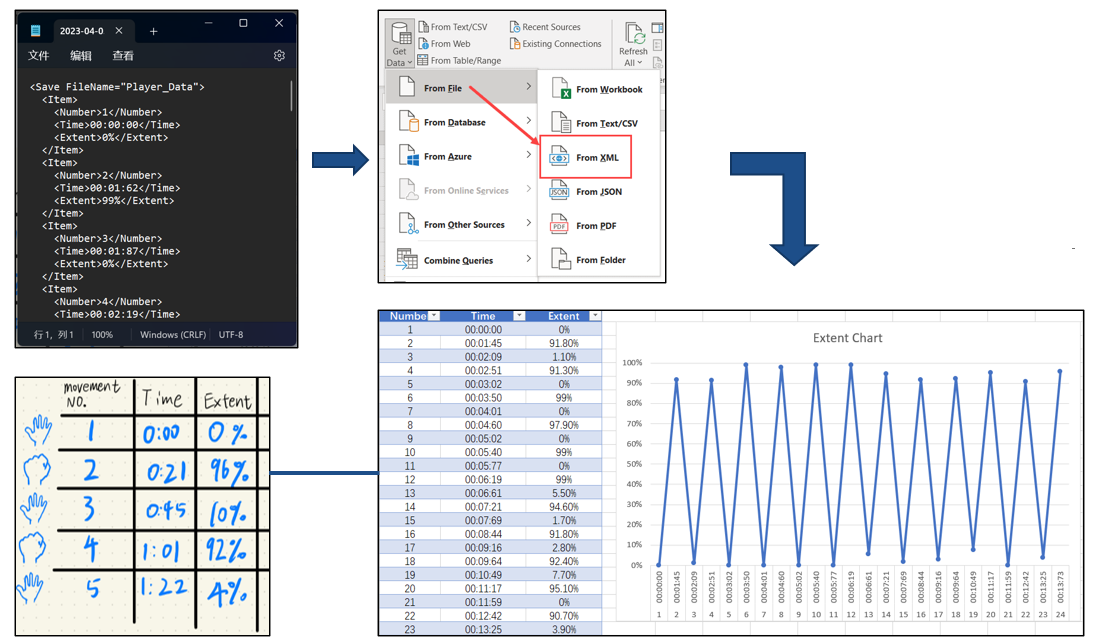Select the 00:09:16 cell in Time column
Viewport: 1100px width, 644px height.
click(x=483, y=547)
